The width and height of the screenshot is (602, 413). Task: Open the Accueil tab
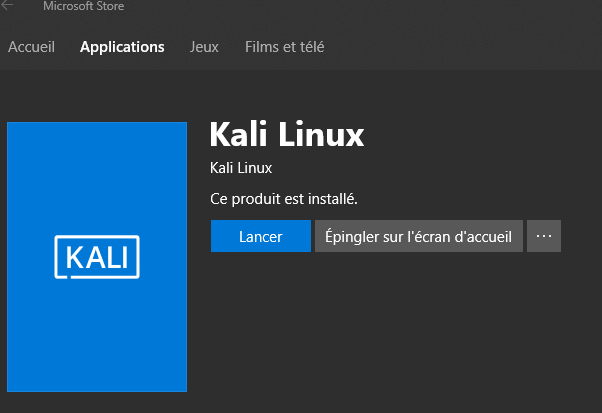[x=31, y=47]
